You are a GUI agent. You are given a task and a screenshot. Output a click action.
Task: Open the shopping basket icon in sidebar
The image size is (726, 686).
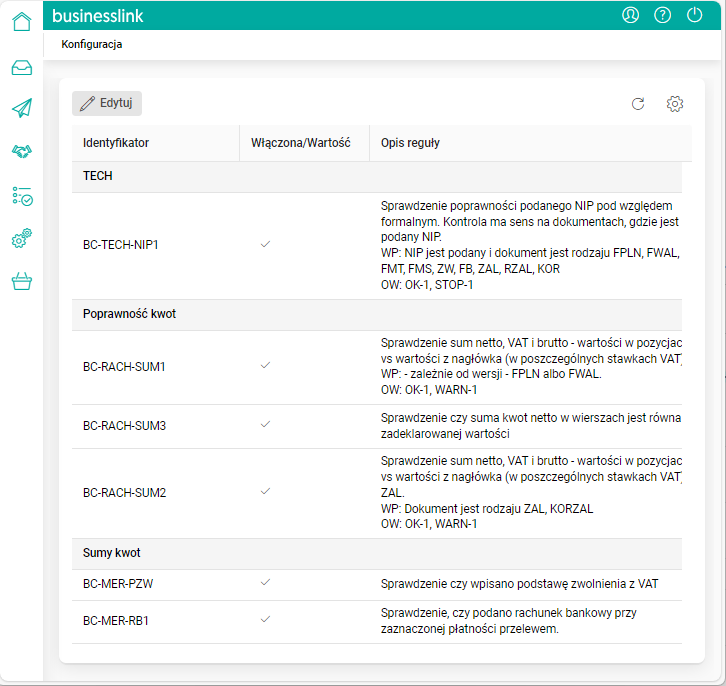pos(22,282)
